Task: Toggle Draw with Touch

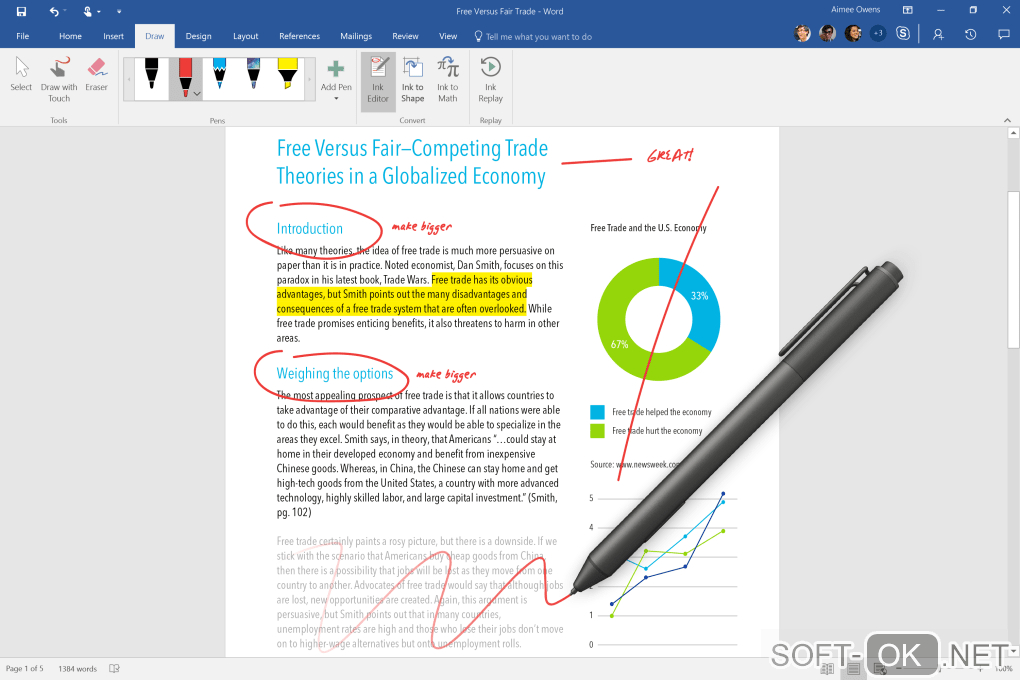Action: click(59, 79)
